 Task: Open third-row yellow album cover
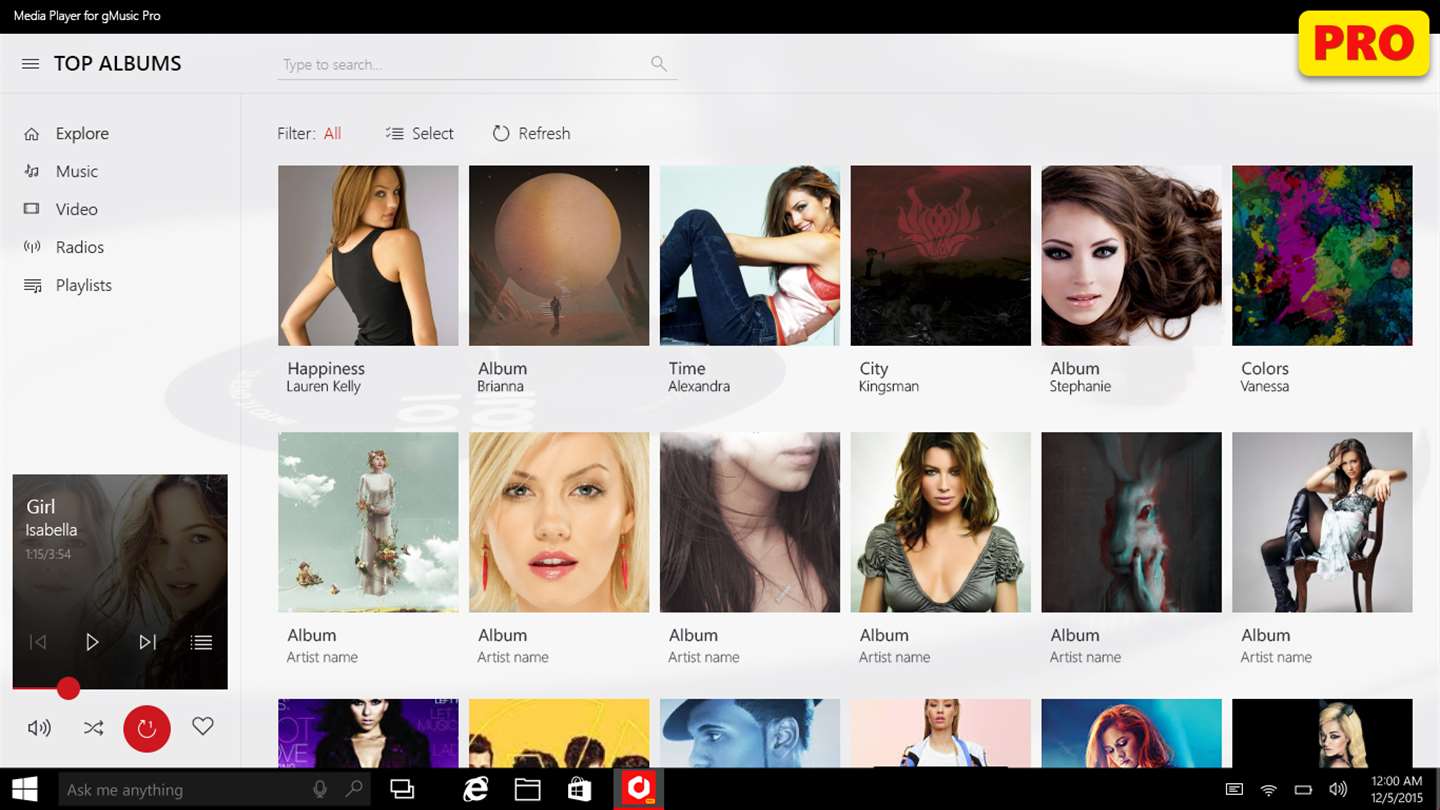[x=559, y=733]
